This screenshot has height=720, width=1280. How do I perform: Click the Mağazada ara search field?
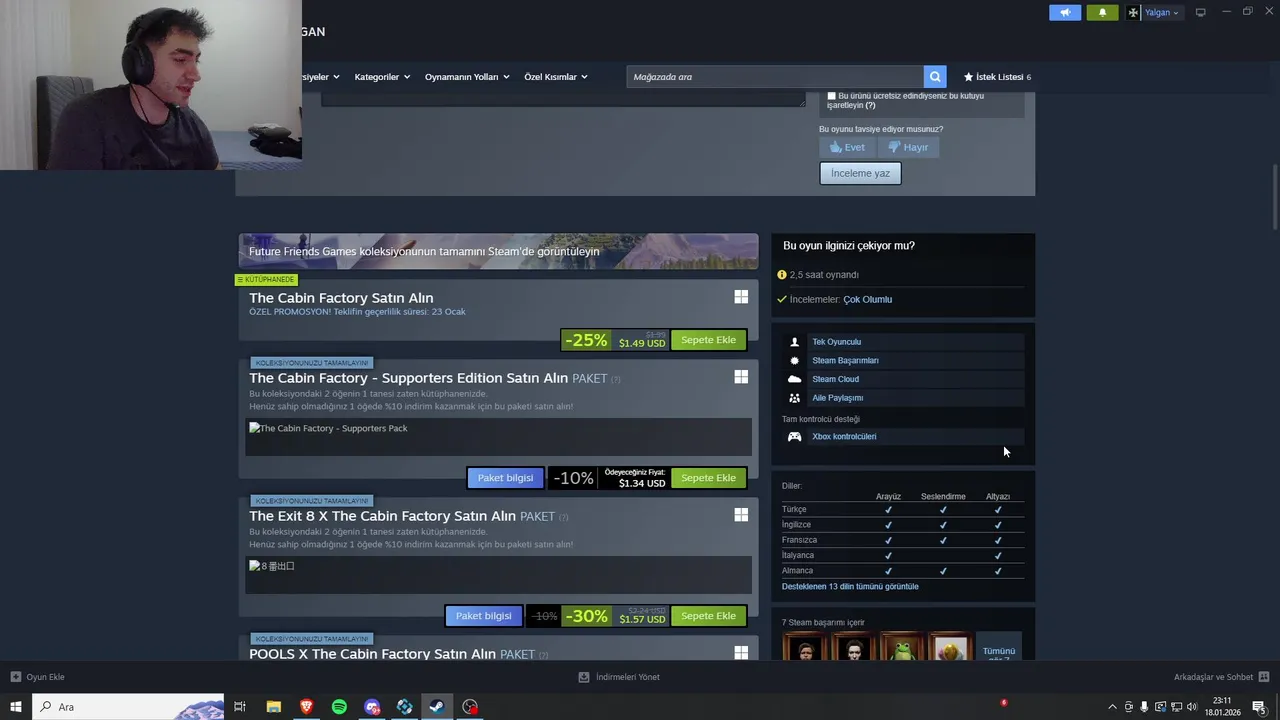775,77
